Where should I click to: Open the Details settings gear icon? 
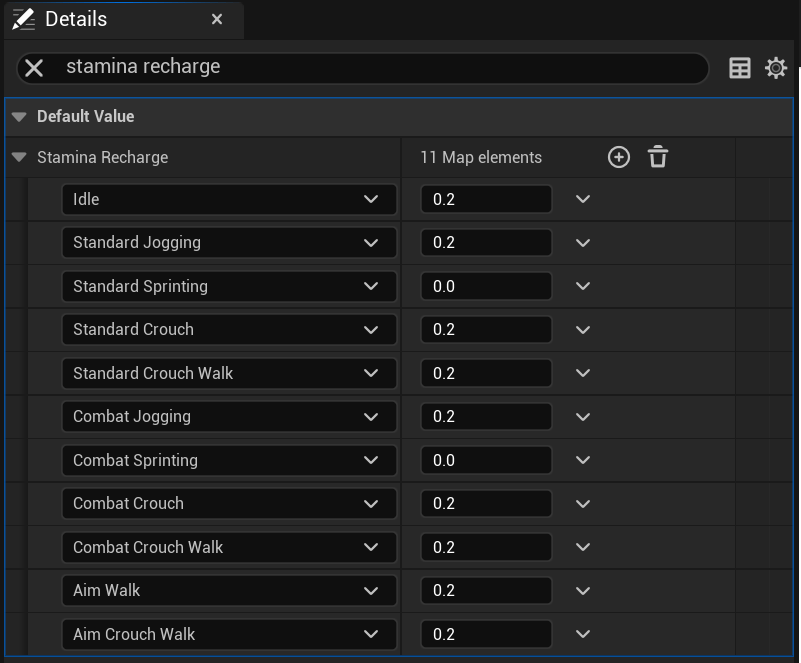click(776, 68)
